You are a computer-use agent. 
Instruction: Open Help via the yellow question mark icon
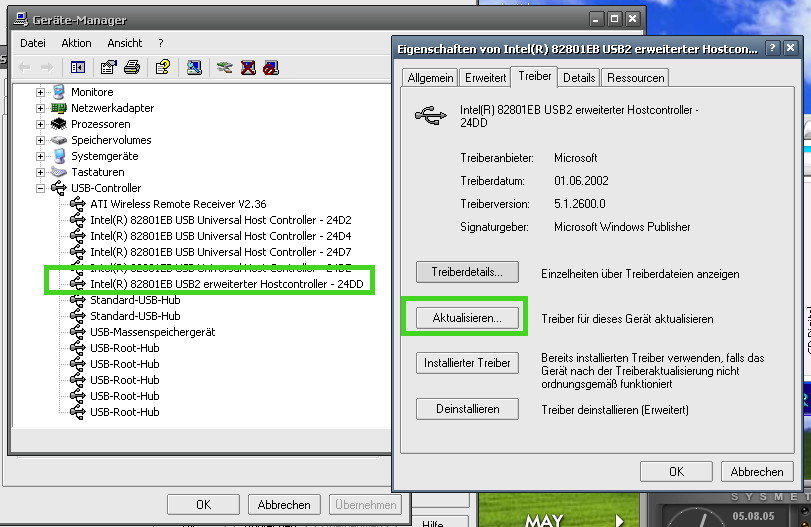click(x=163, y=67)
